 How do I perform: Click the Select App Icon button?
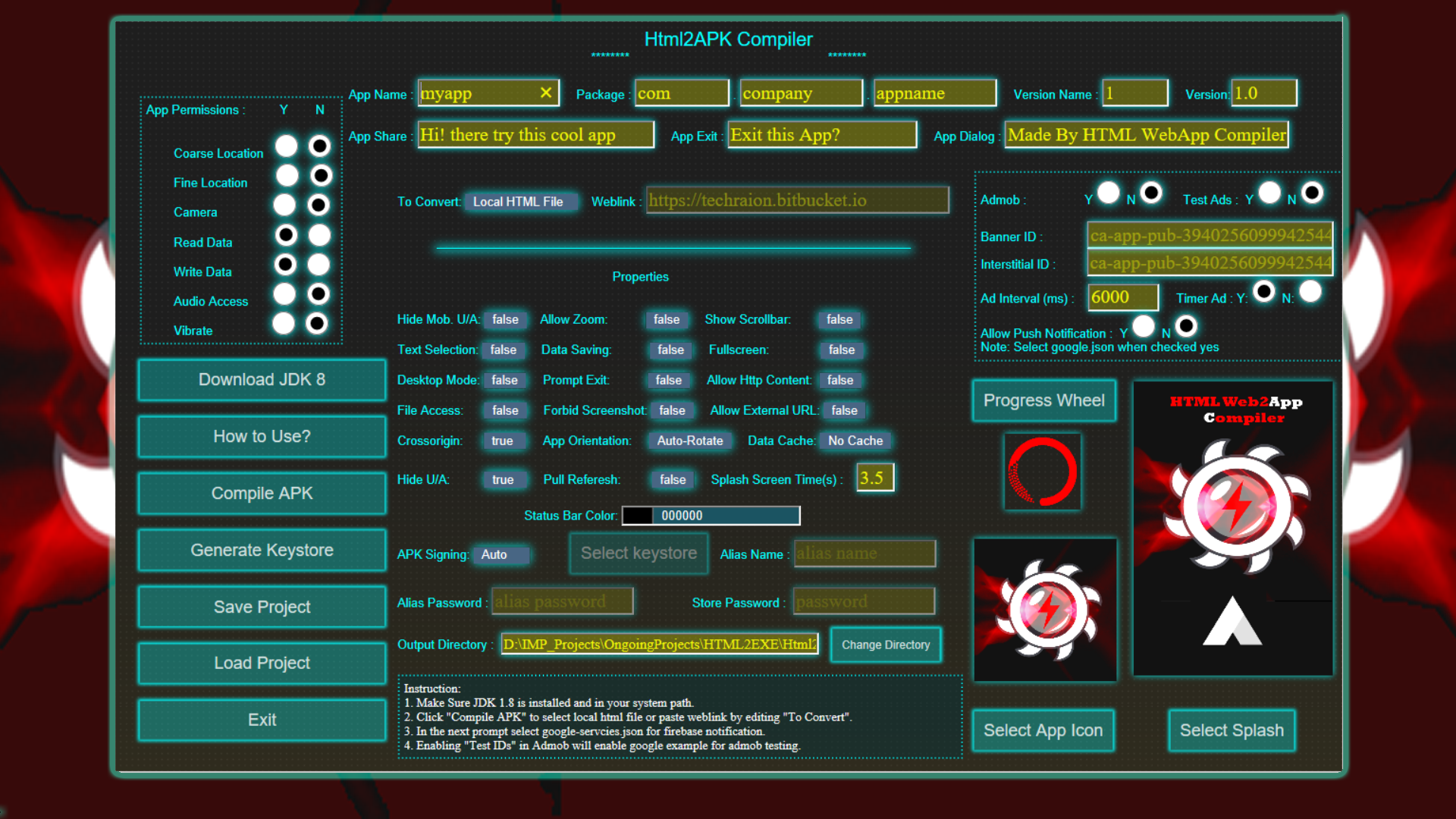[x=1044, y=730]
